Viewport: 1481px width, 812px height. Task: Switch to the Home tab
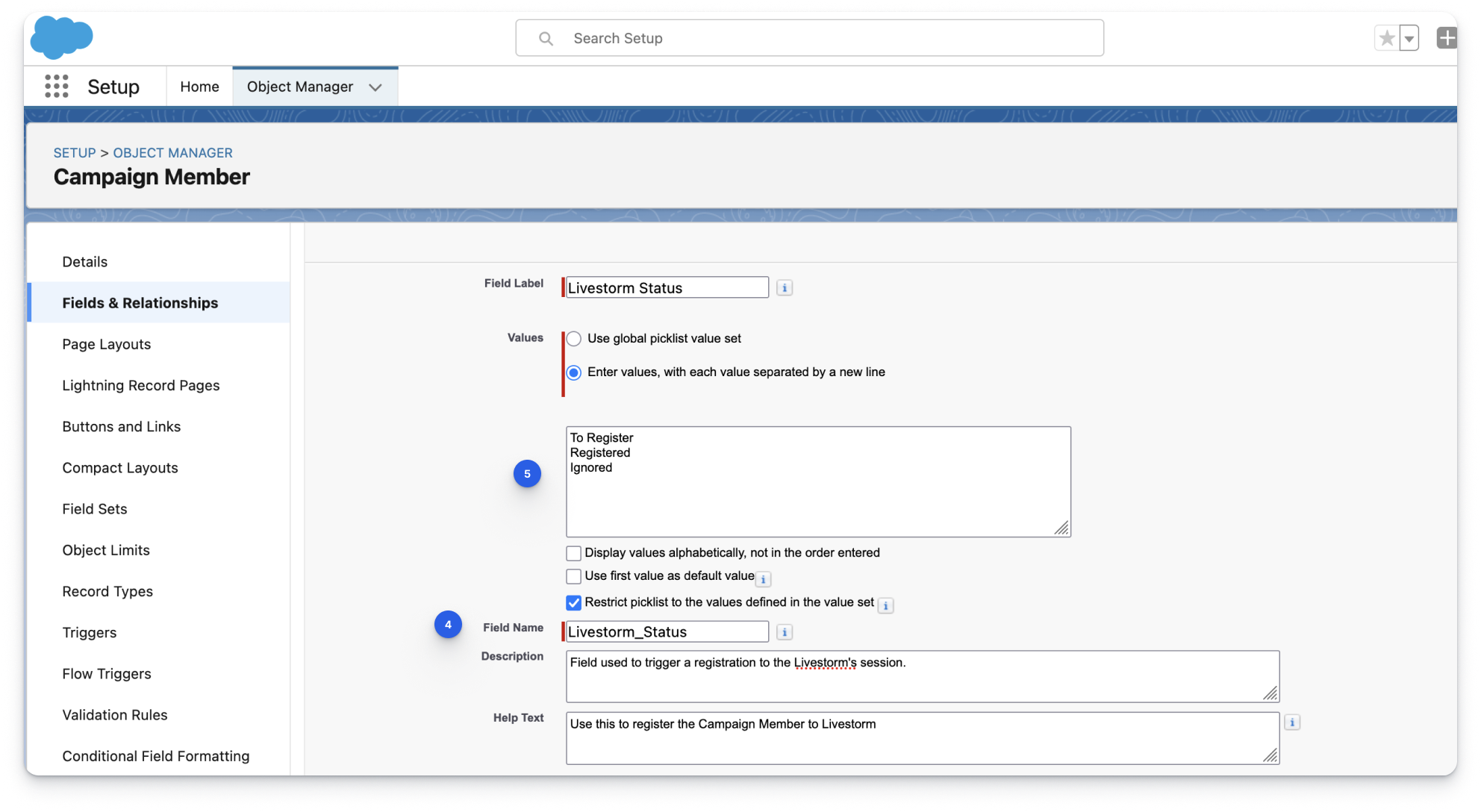pyautogui.click(x=199, y=87)
